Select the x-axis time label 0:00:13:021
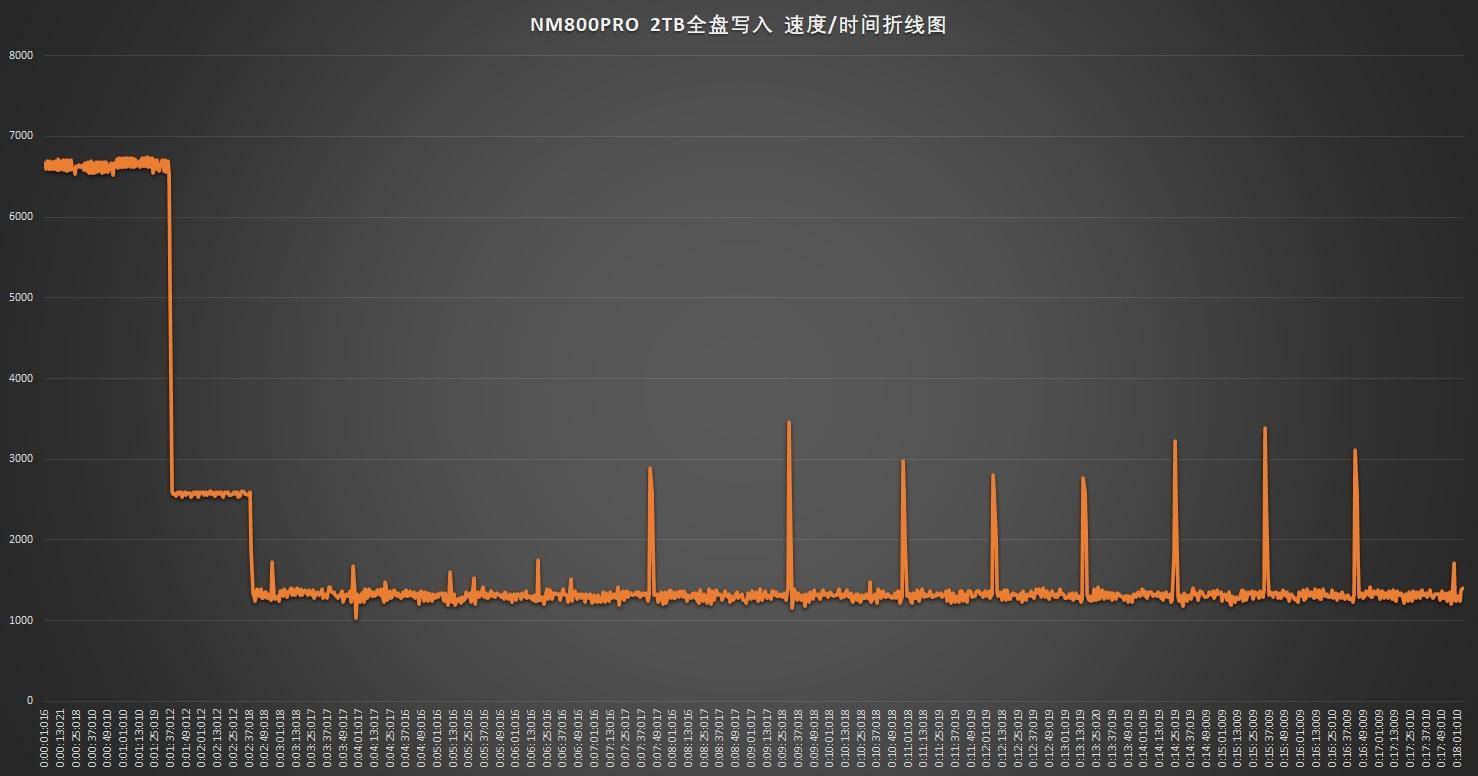The image size is (1478, 776). [x=61, y=738]
